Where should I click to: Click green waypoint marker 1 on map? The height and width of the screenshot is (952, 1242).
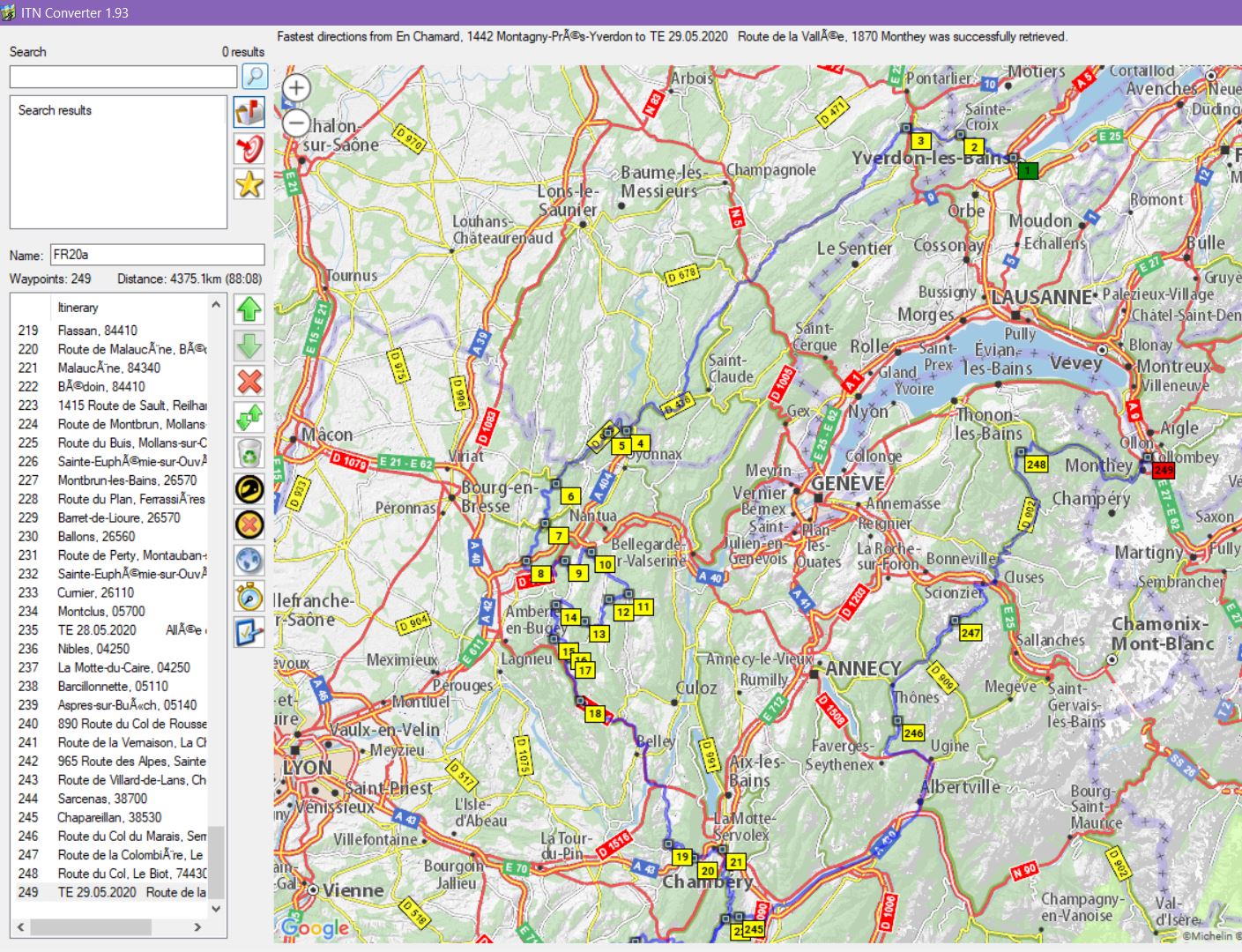[x=1027, y=170]
